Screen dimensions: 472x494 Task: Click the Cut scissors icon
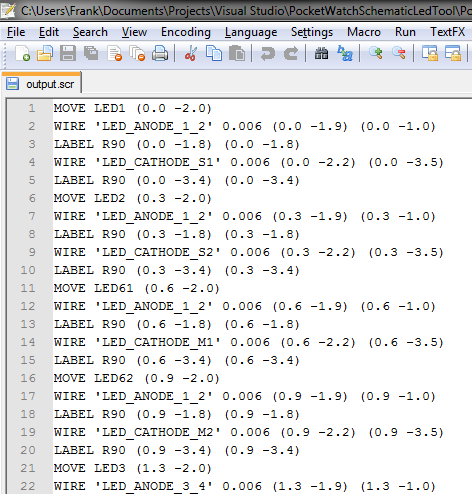click(191, 53)
